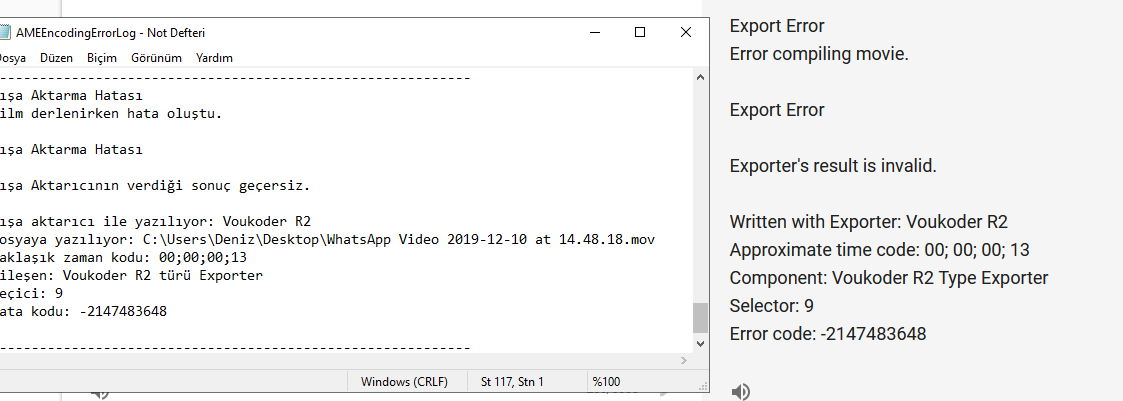Screen dimensions: 1123x401
Task: Click the speaker icon below the translation
Action: click(740, 391)
